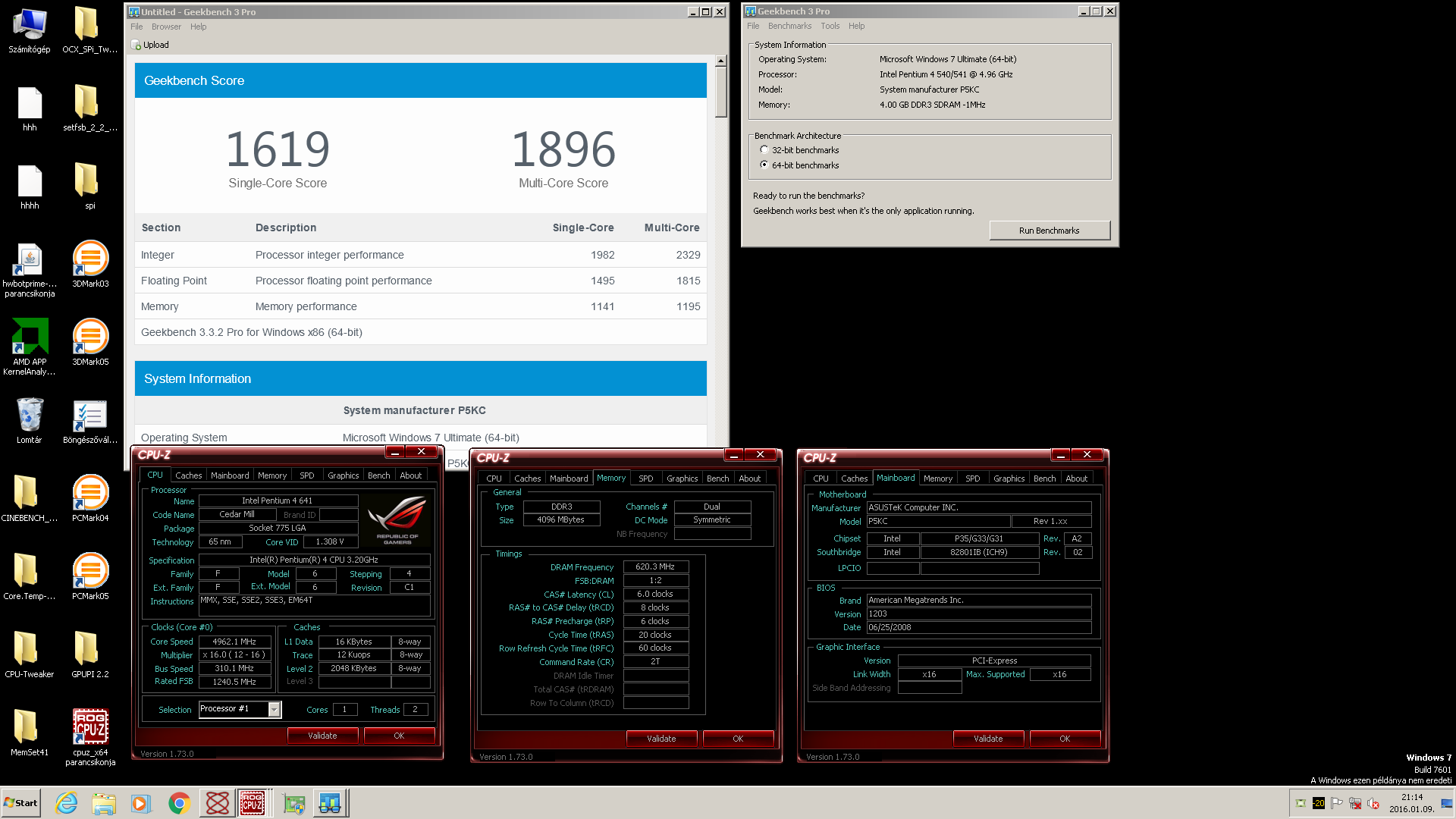The height and width of the screenshot is (819, 1456).
Task: Click the Run Benchmarks button
Action: tap(1050, 231)
